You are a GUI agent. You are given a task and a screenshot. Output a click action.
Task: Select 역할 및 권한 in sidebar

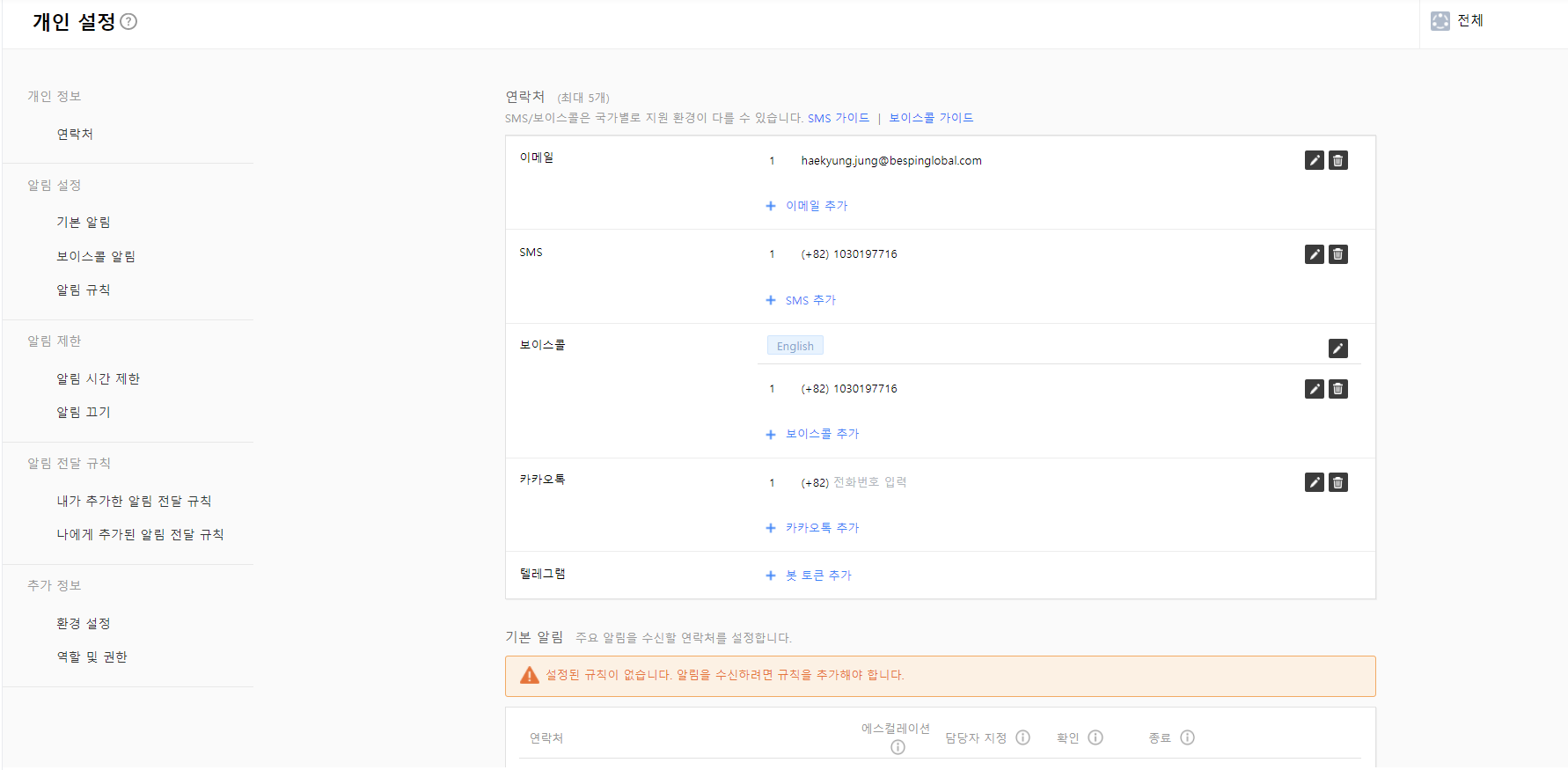[92, 656]
